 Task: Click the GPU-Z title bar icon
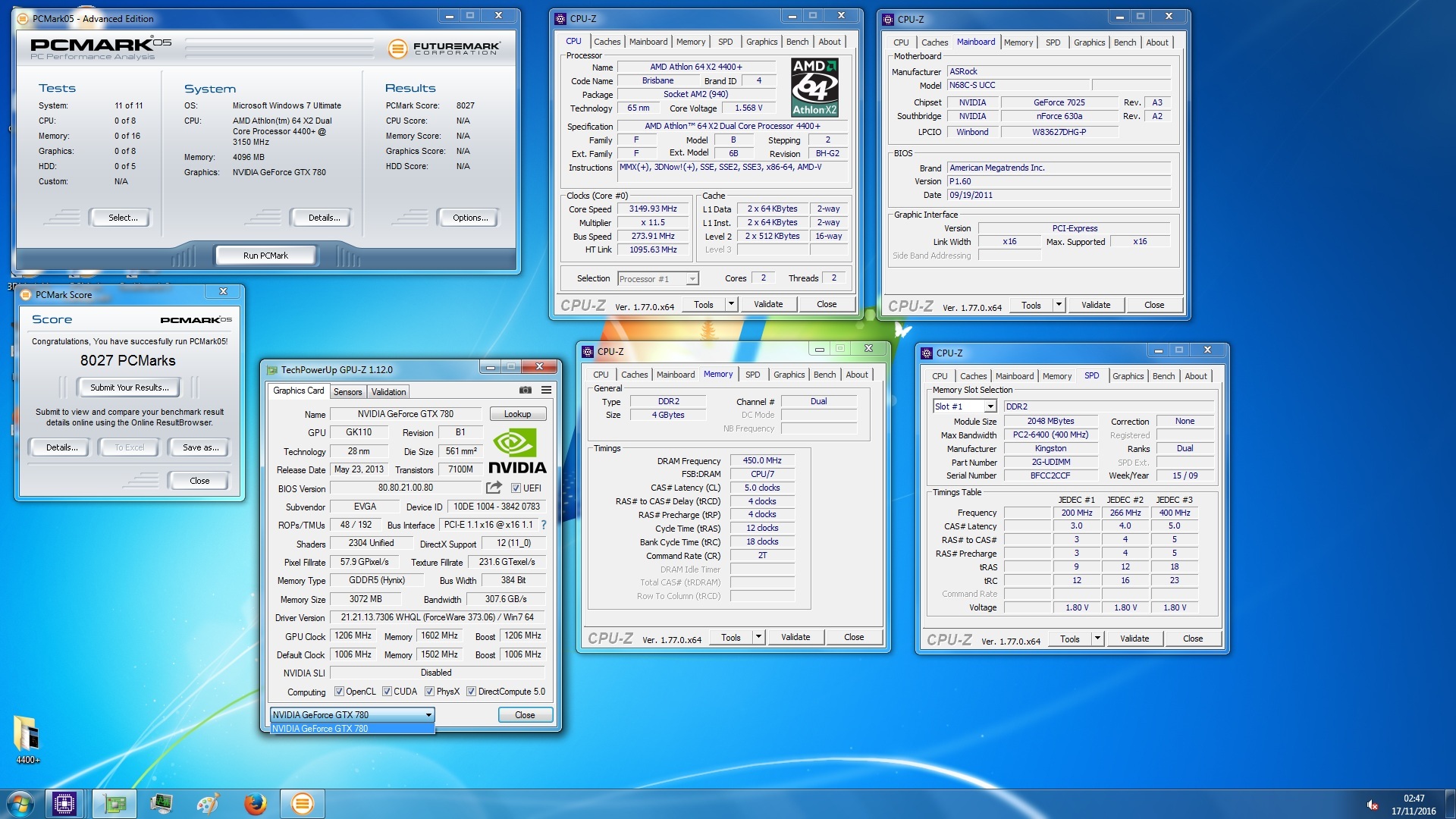pos(272,370)
